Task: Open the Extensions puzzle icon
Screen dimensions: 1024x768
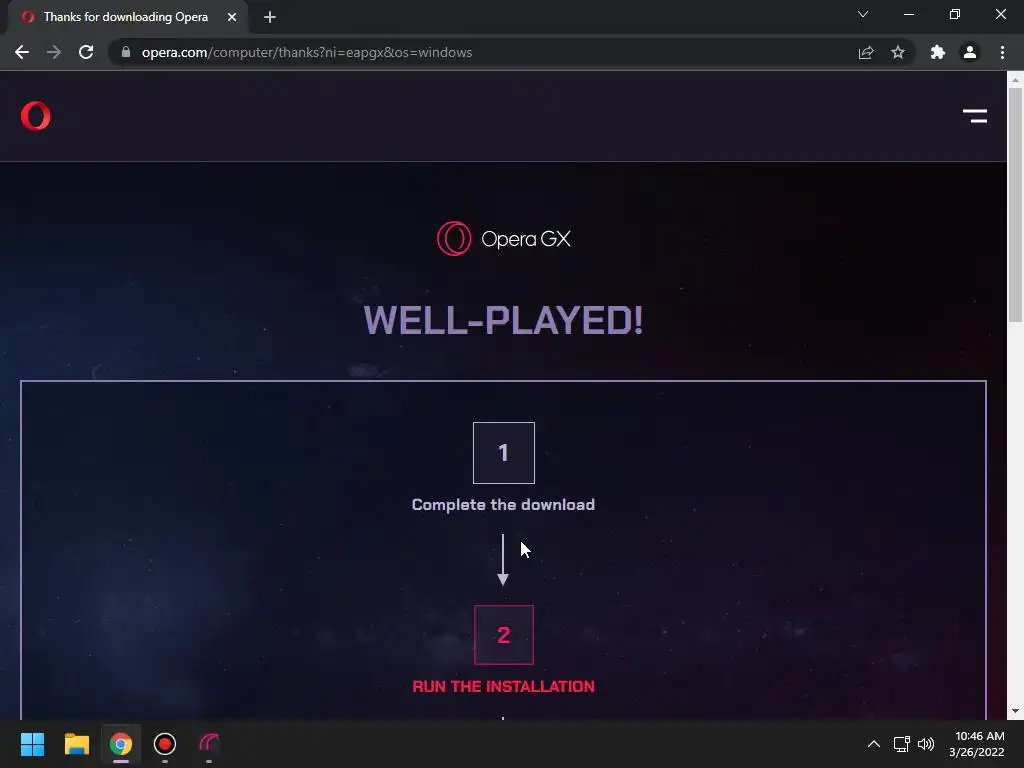Action: 938,52
